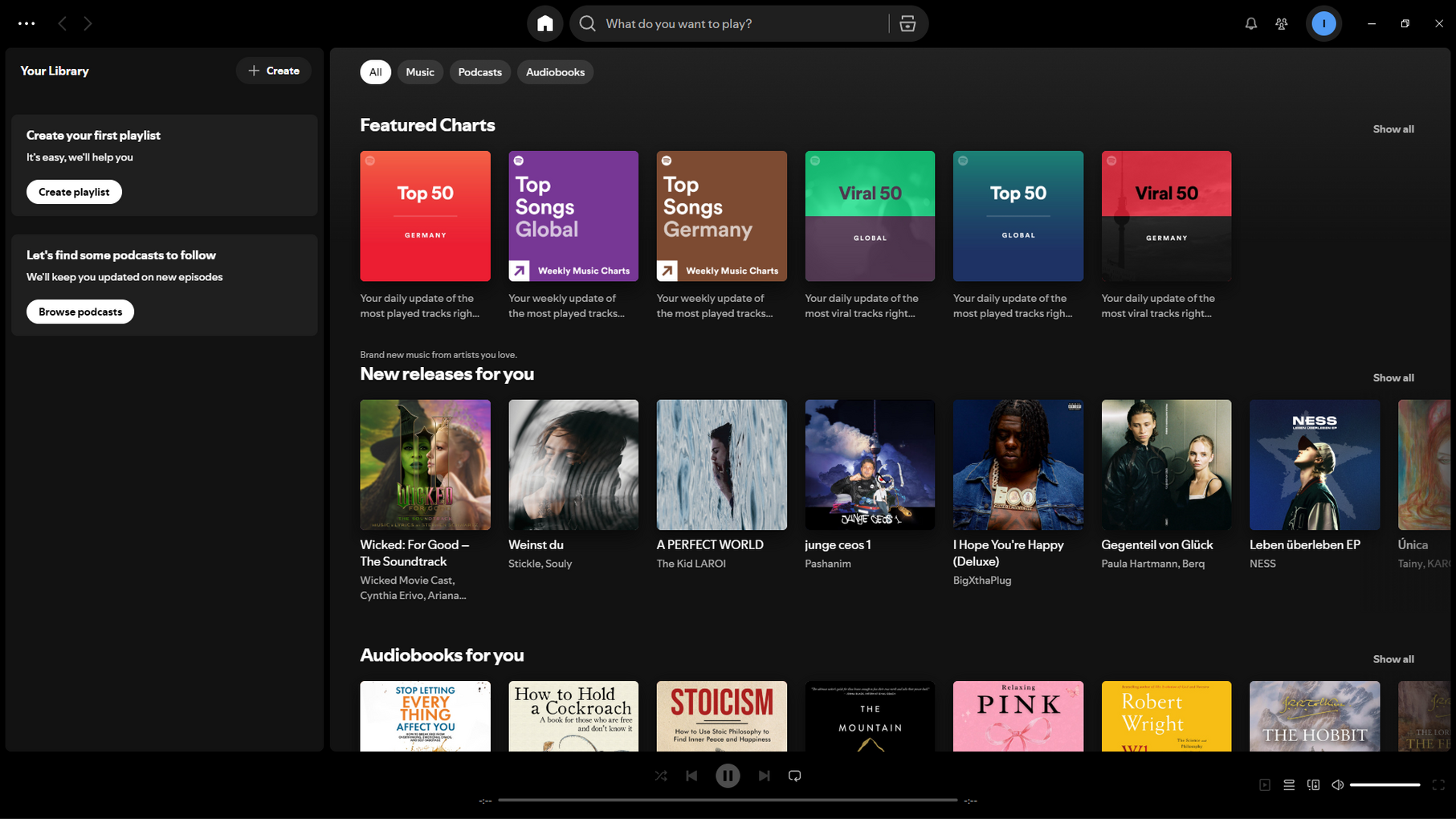
Task: Toggle shuffle playback
Action: pos(660,776)
